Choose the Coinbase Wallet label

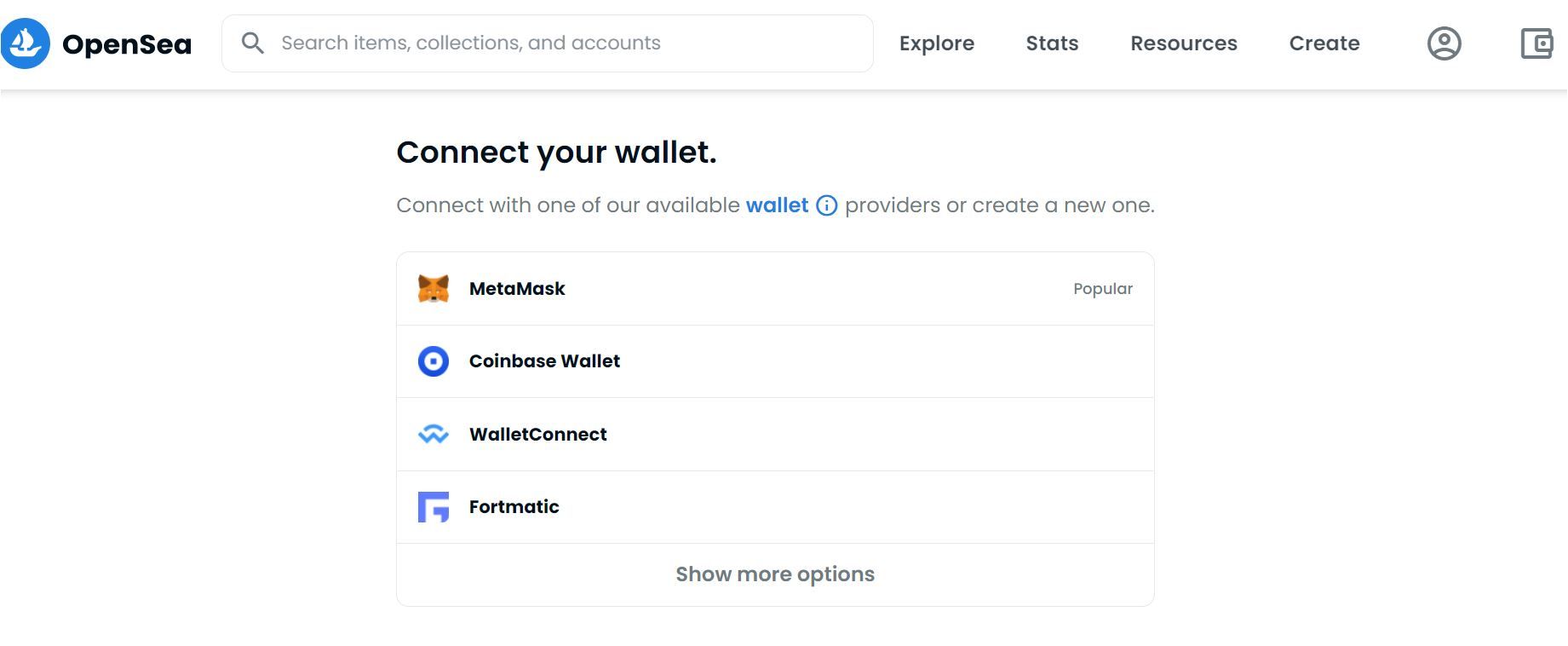(x=544, y=361)
